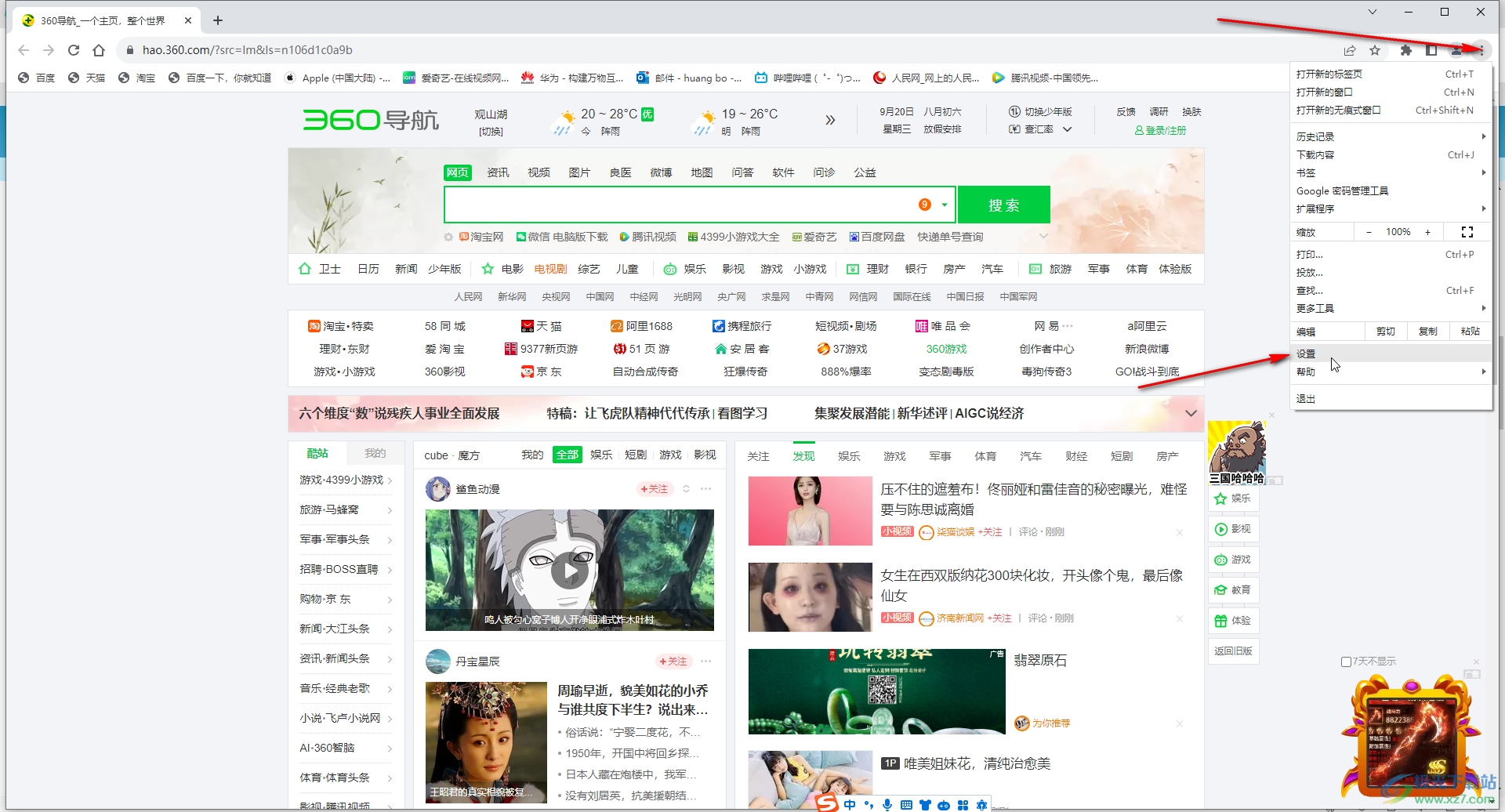
Task: Select the 全部 filter in feed
Action: pos(568,455)
